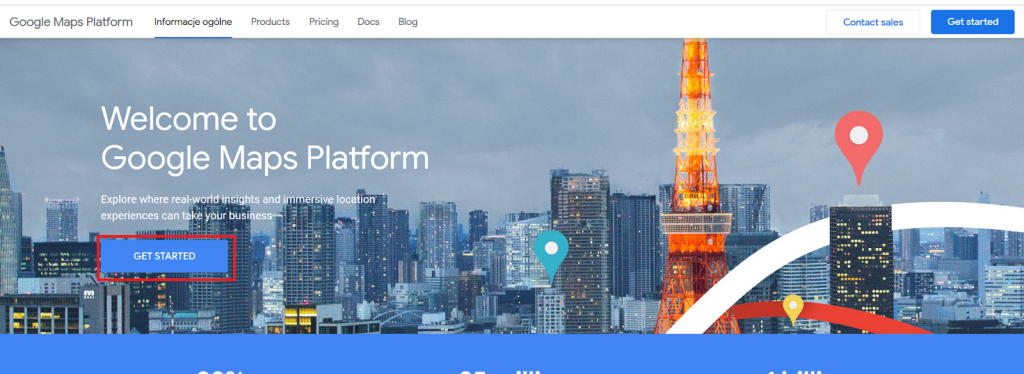Click the top-right Get started button
1024x374 pixels.
coord(972,22)
